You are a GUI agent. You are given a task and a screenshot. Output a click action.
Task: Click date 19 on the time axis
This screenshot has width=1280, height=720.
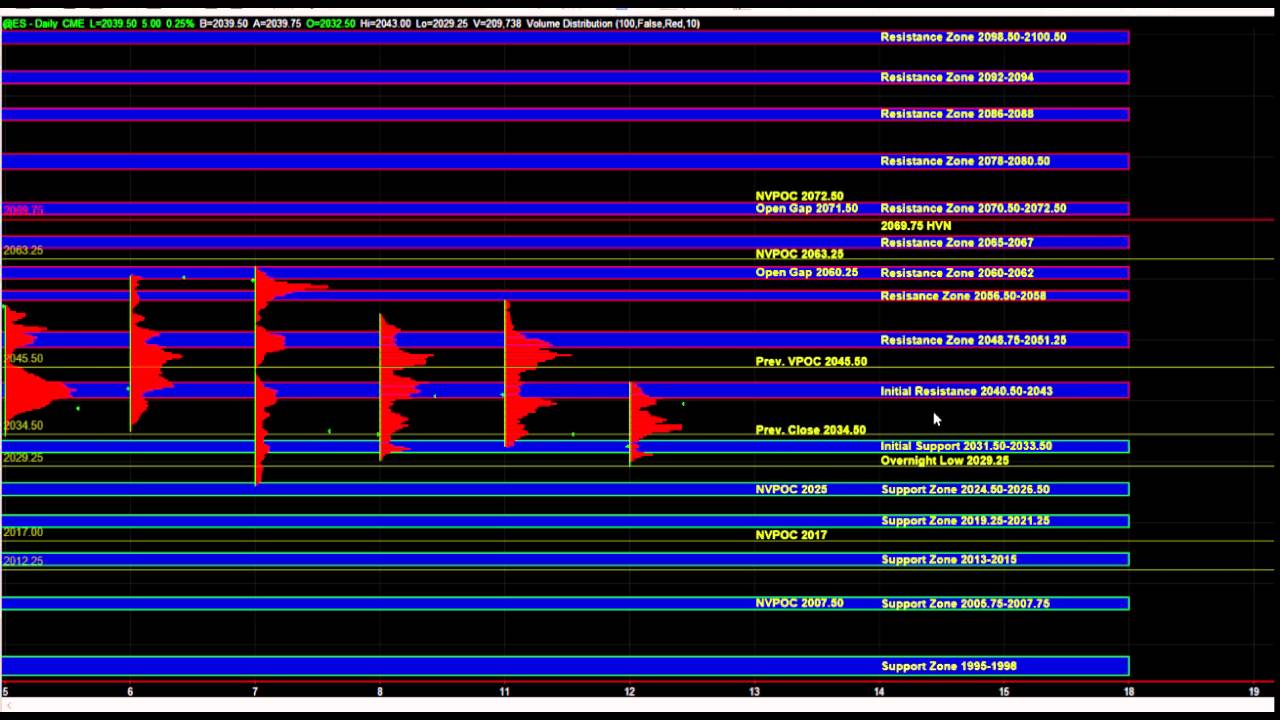pyautogui.click(x=1254, y=692)
